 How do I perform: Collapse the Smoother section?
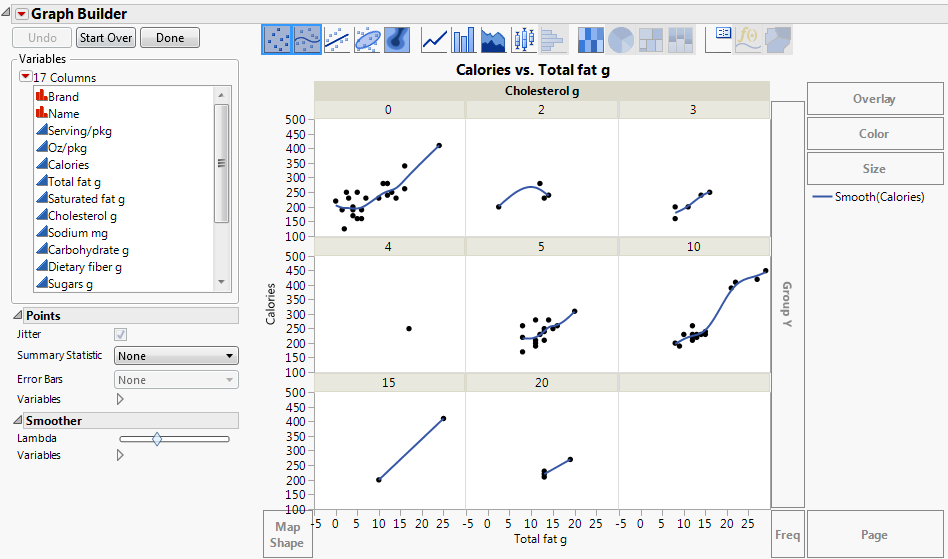click(x=18, y=420)
